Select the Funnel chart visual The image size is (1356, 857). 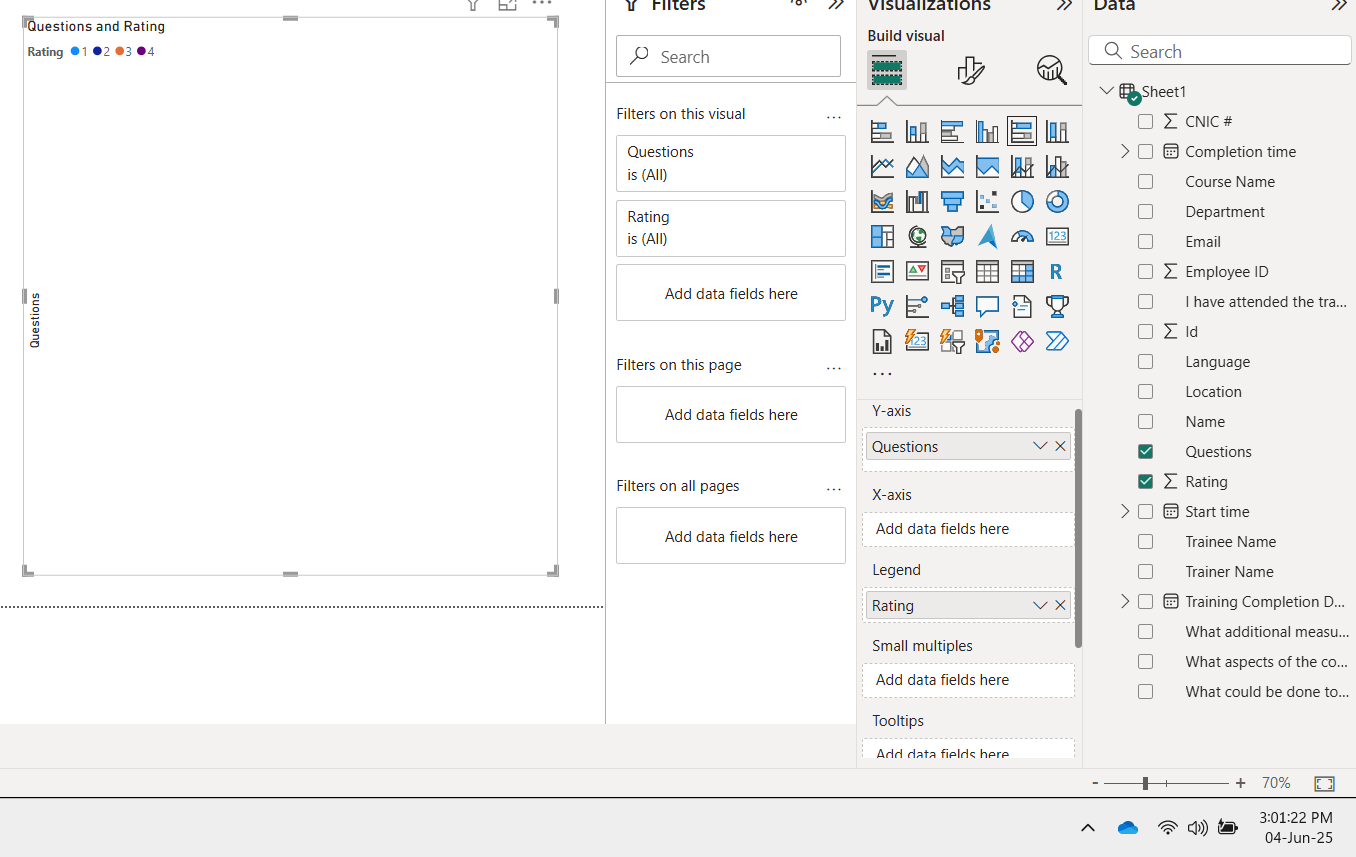[952, 201]
